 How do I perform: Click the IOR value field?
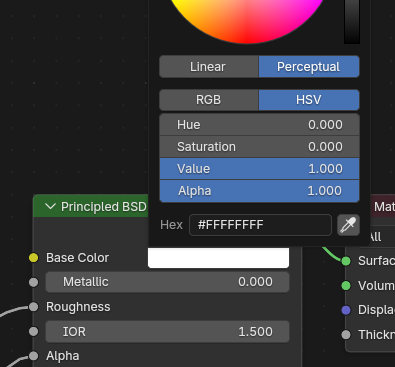click(167, 332)
